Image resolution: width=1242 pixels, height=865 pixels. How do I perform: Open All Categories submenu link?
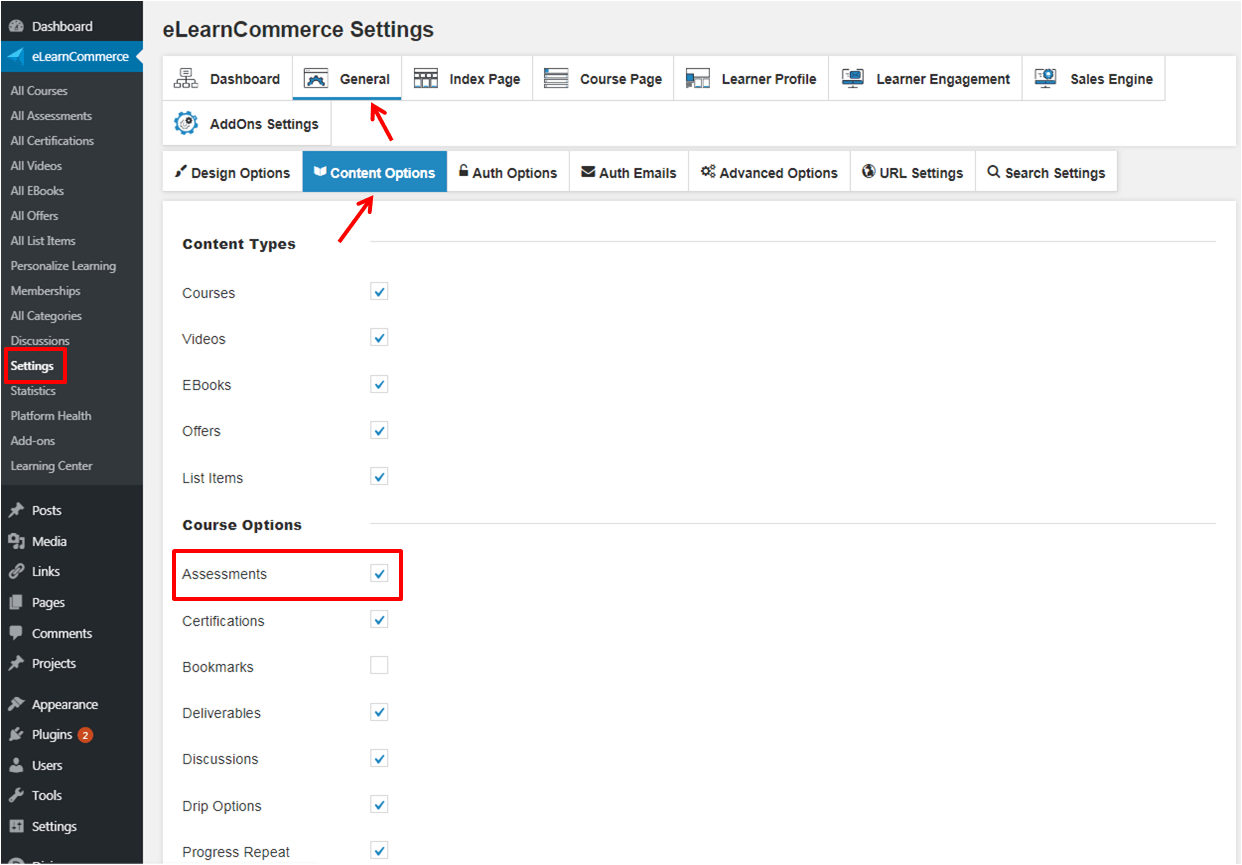pos(46,316)
